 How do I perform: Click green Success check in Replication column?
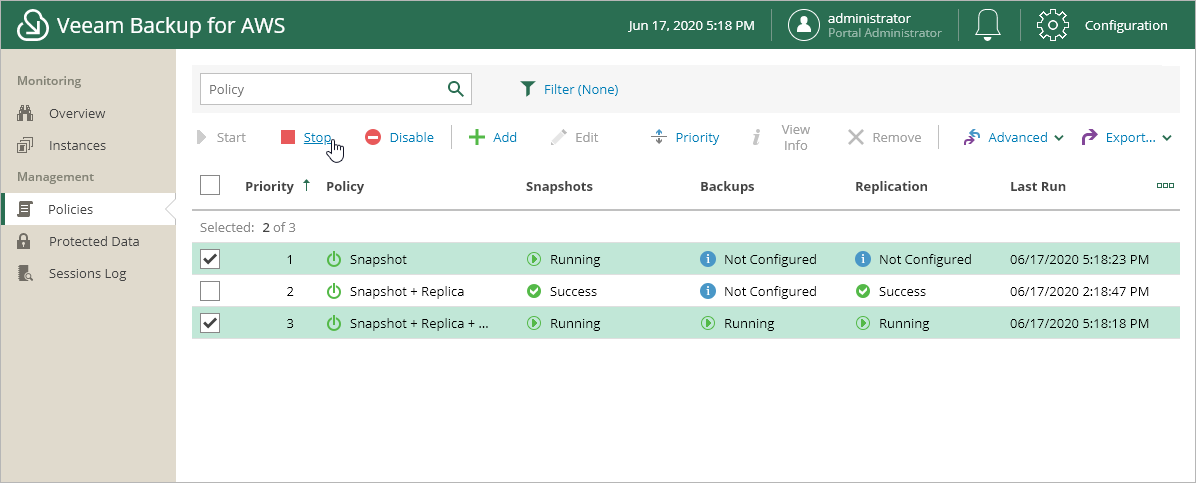[863, 291]
